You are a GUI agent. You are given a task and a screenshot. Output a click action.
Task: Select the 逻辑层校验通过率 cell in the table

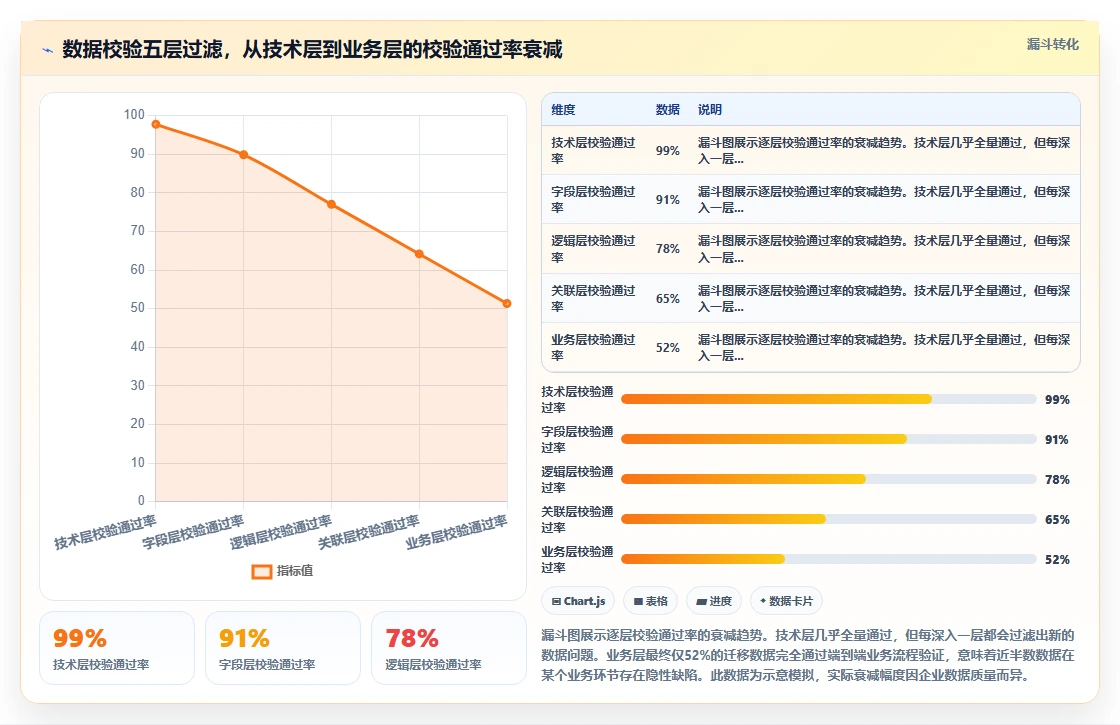click(594, 249)
